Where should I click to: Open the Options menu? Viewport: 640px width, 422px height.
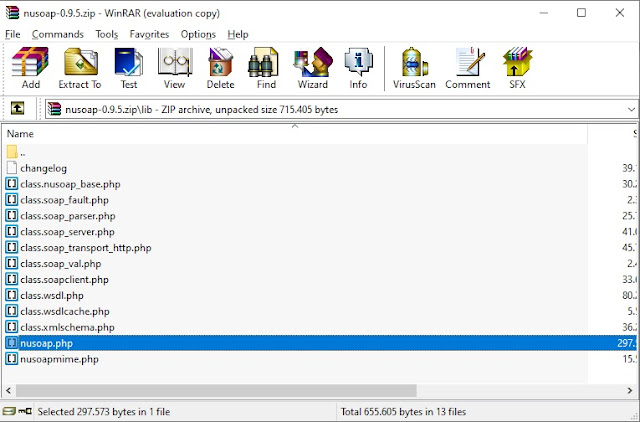click(198, 34)
